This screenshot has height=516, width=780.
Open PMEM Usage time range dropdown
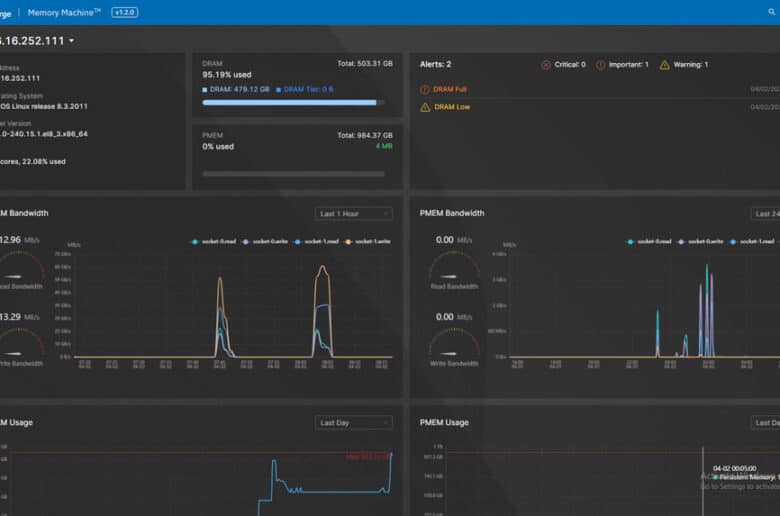765,422
